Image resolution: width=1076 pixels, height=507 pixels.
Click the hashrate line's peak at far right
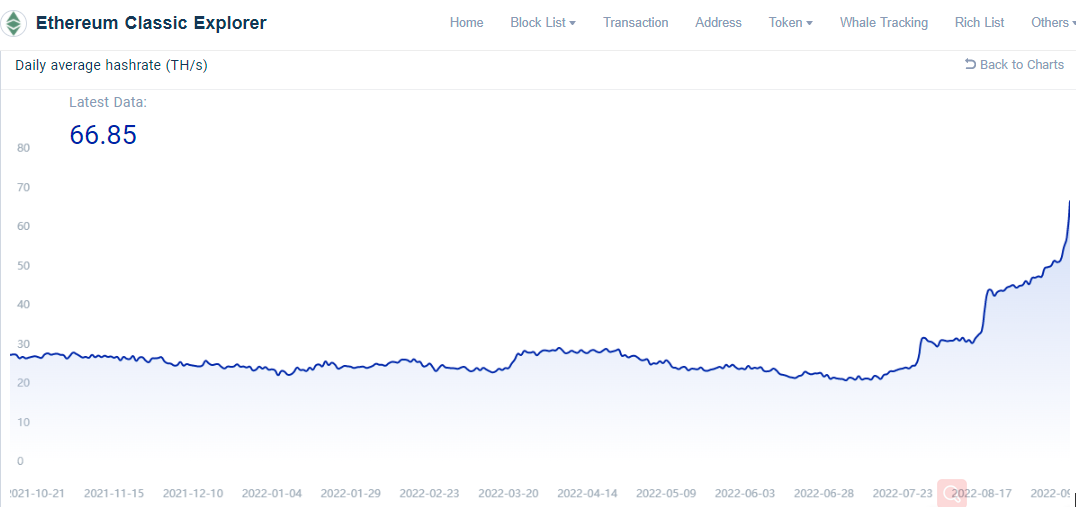pos(1069,202)
